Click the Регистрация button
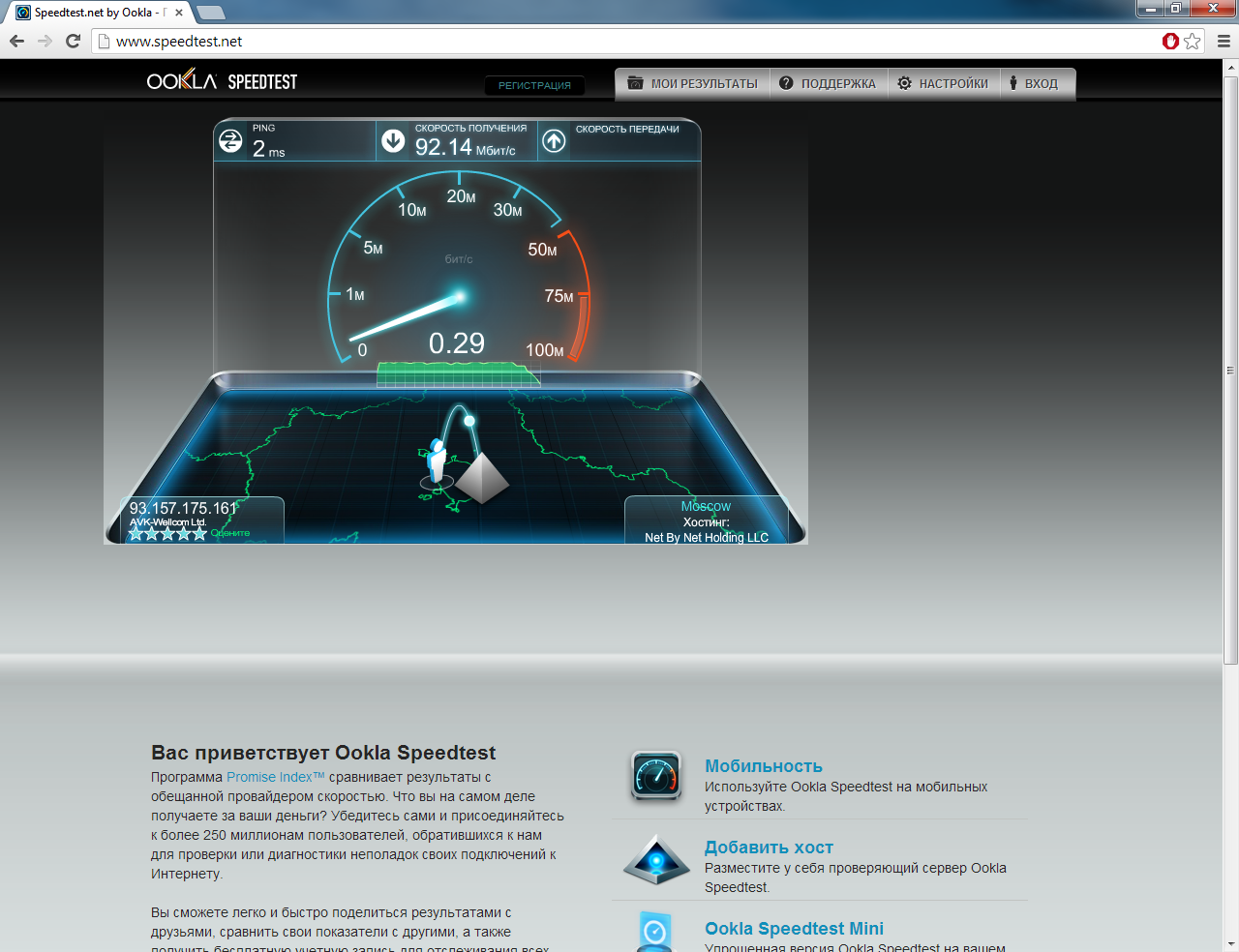The image size is (1239, 952). [x=534, y=85]
